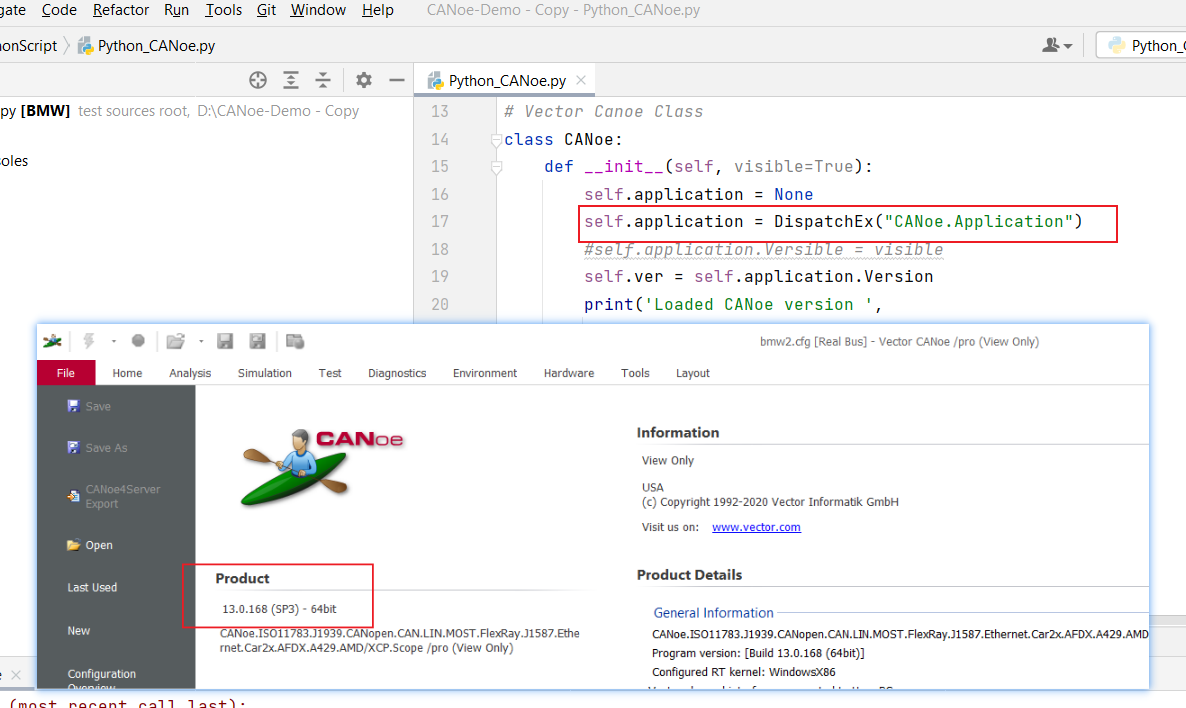This screenshot has width=1186, height=708.
Task: Select the Diagnostics ribbon tab
Action: coord(397,373)
